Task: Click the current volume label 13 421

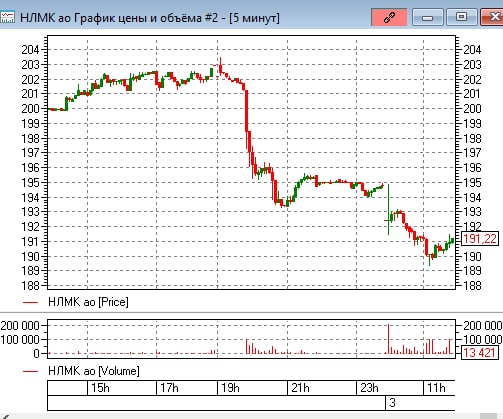Action: pos(480,352)
